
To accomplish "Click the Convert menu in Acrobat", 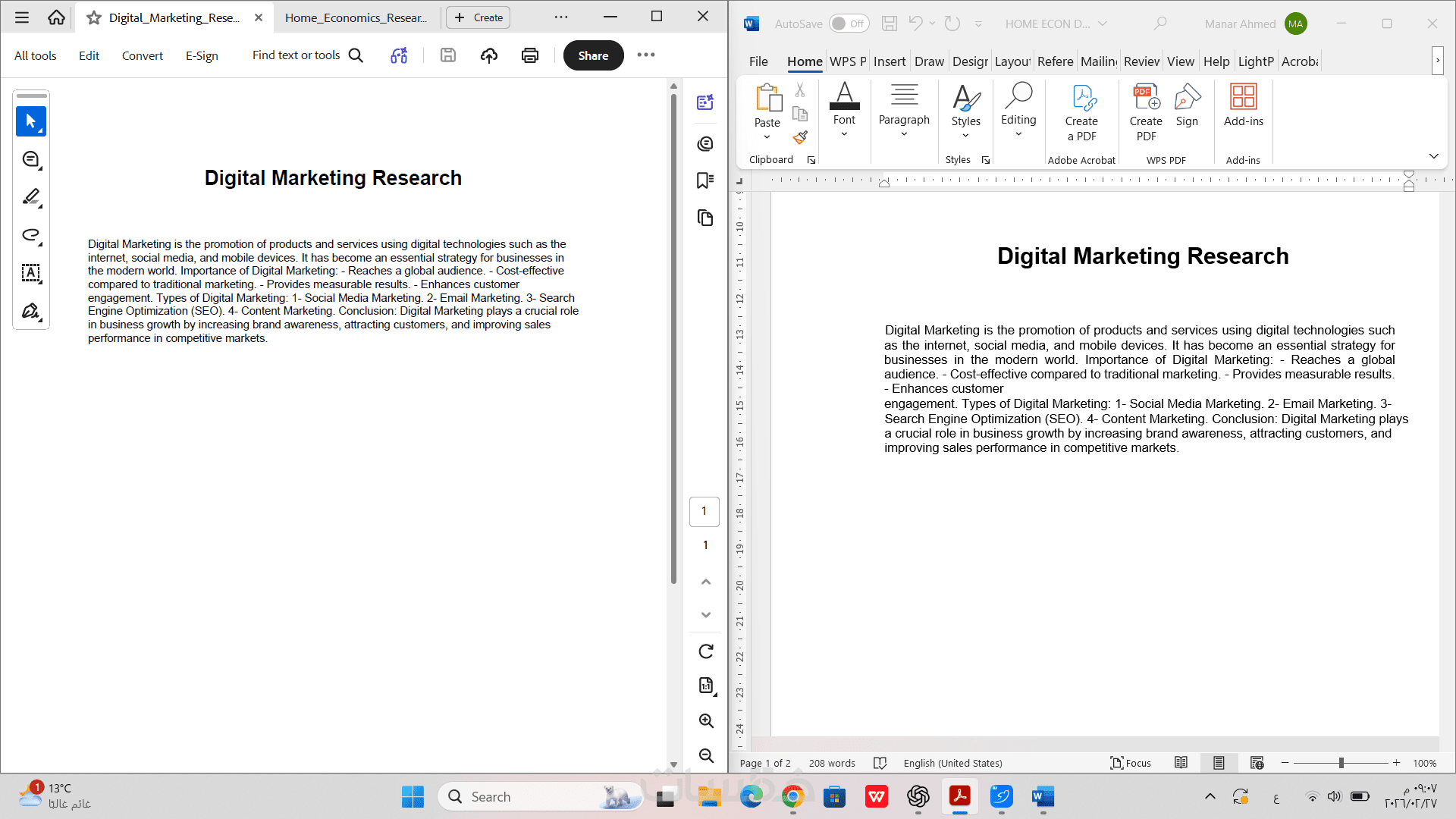I will point(143,55).
